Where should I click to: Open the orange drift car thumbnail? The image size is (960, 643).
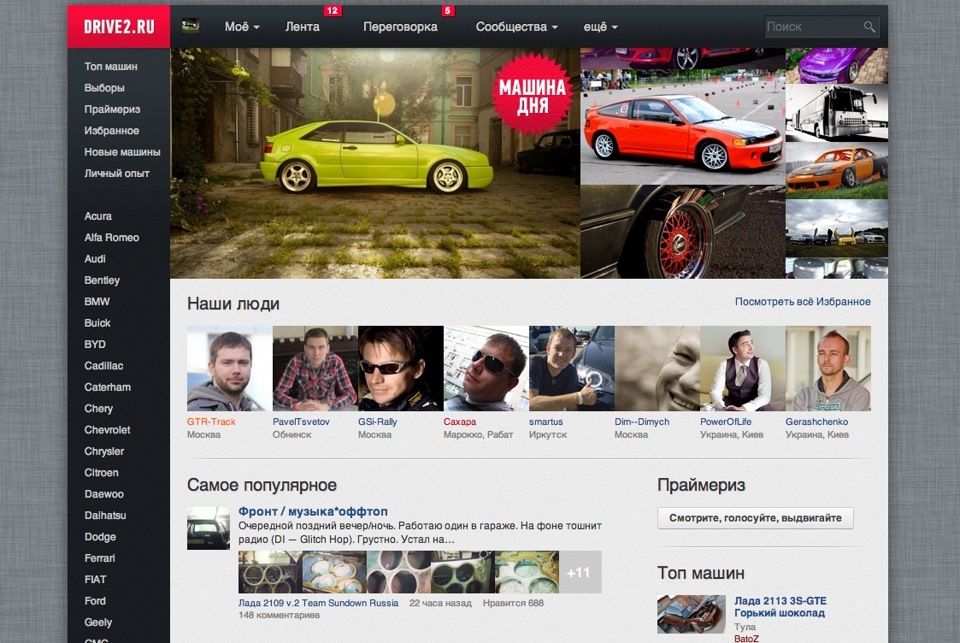click(836, 171)
